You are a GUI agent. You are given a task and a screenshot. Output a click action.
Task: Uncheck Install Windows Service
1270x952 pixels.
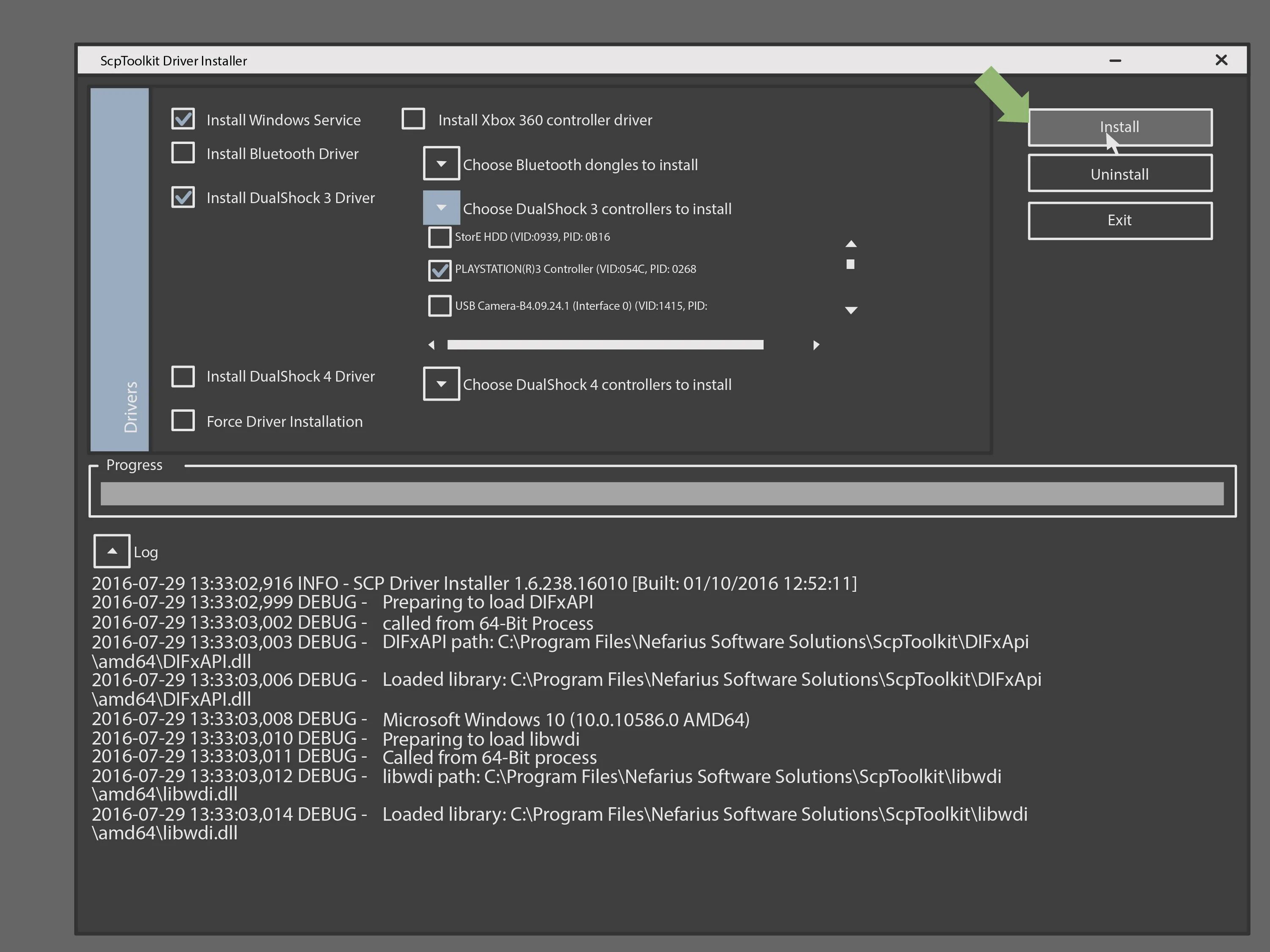pos(183,119)
